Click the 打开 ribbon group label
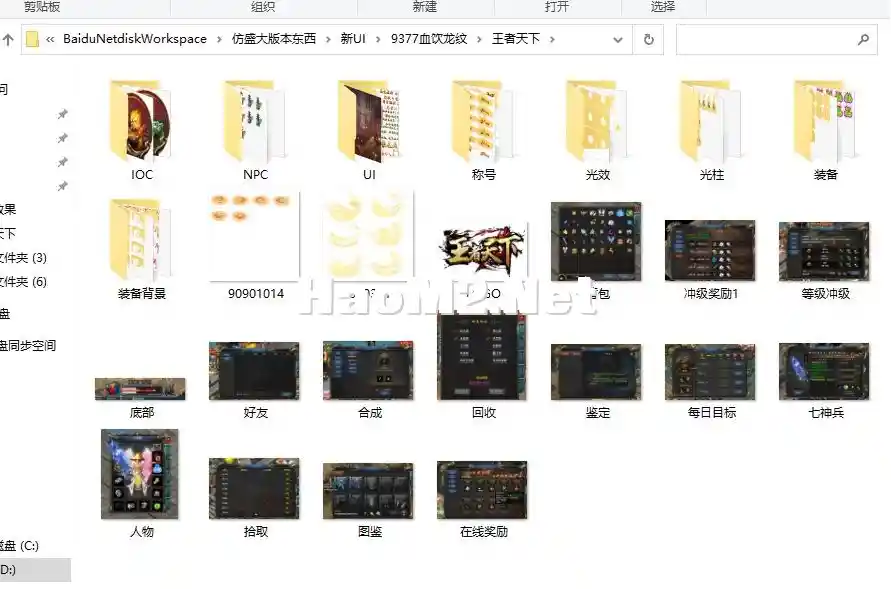 tap(557, 7)
